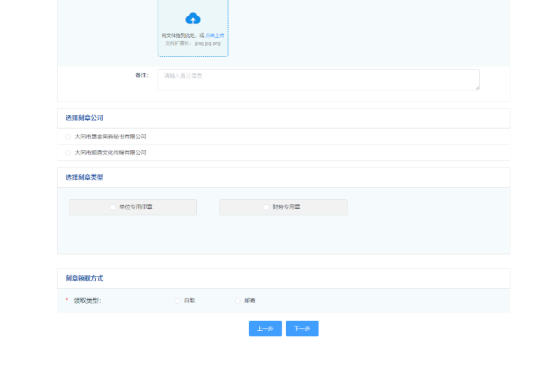Go back with the 上一步 button
The height and width of the screenshot is (371, 554).
(265, 329)
